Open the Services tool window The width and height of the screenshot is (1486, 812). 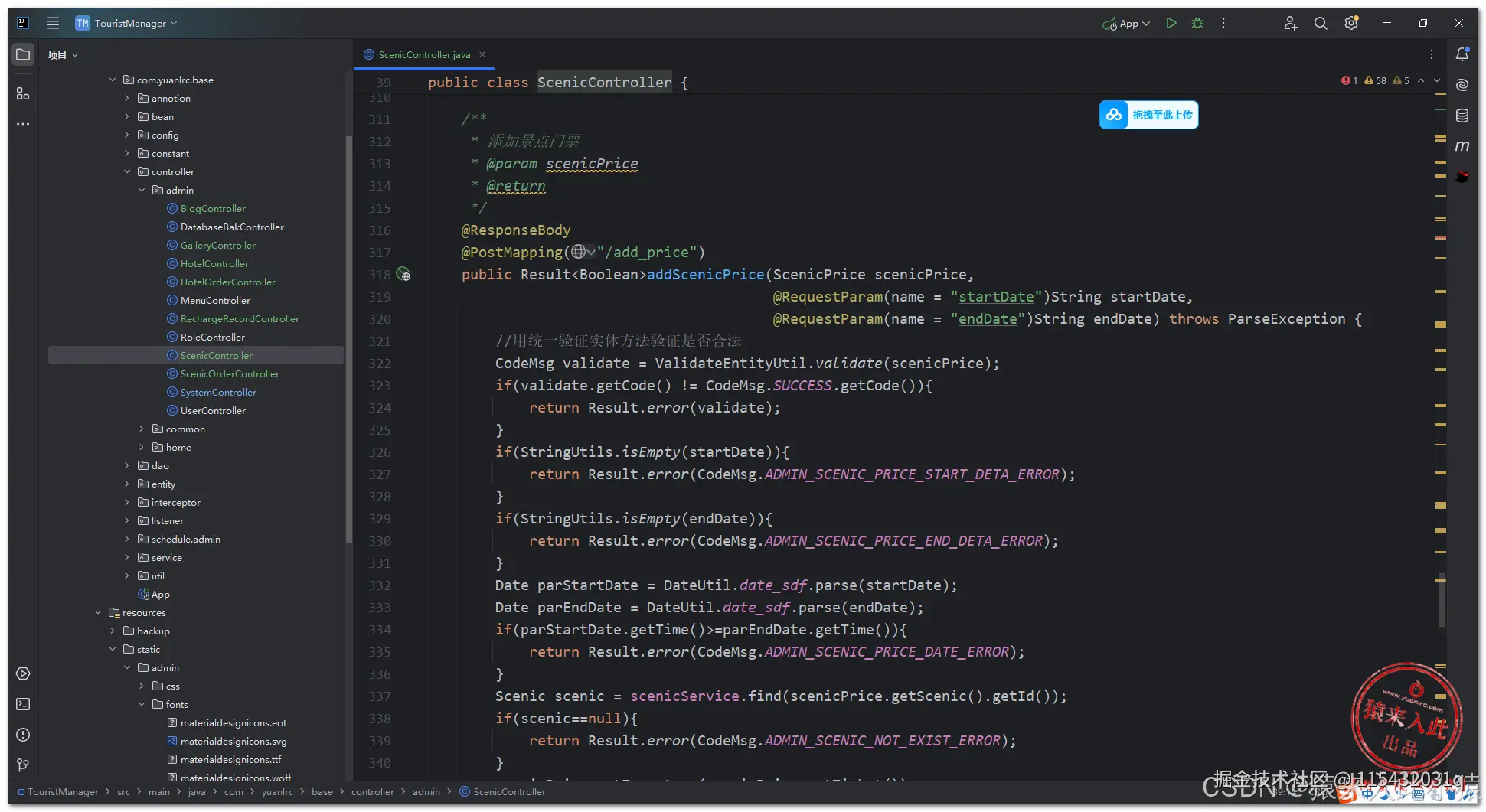[23, 673]
